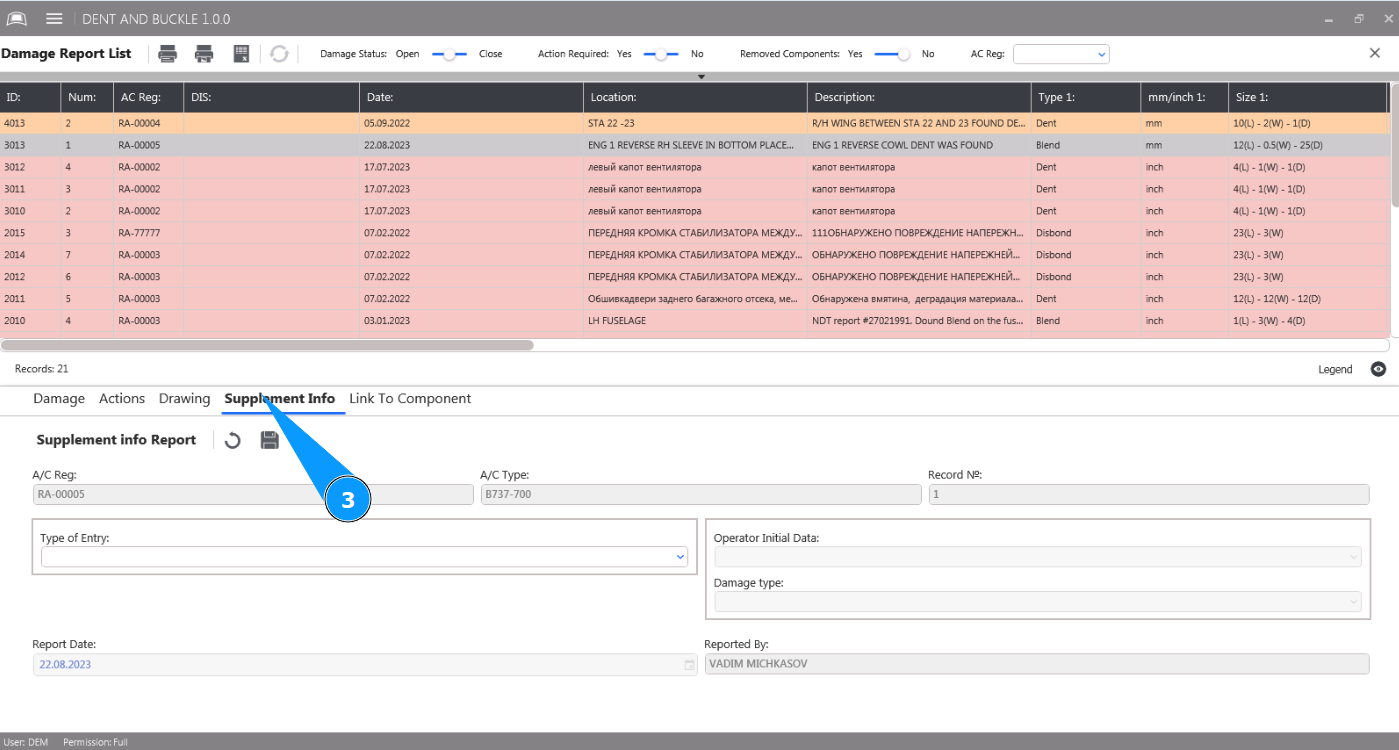Open the Link To Component tab
1399x750 pixels.
click(x=410, y=398)
